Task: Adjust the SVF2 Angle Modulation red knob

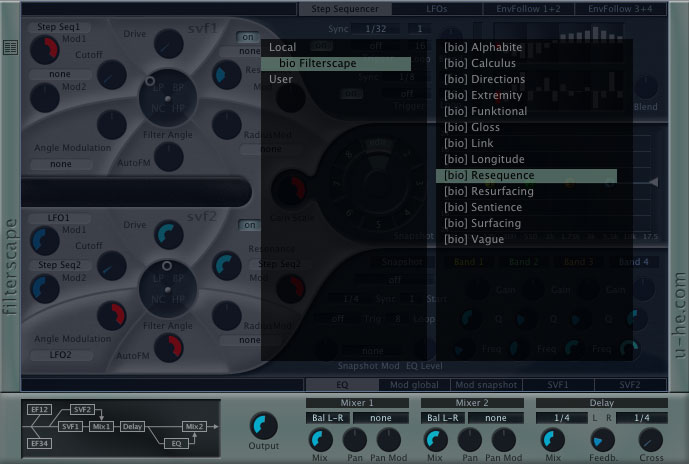Action: (112, 315)
